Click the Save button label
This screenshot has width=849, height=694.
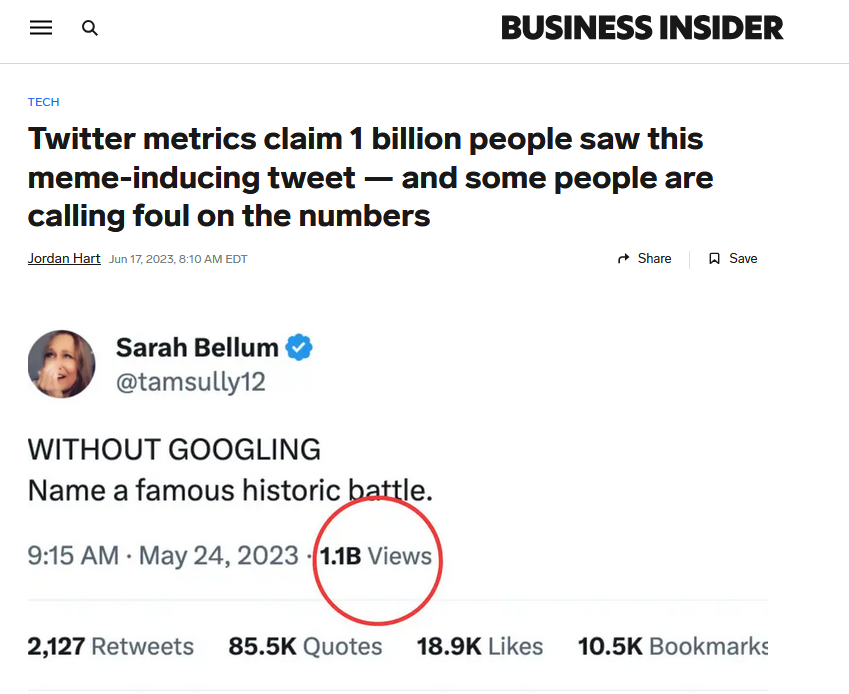pos(743,259)
